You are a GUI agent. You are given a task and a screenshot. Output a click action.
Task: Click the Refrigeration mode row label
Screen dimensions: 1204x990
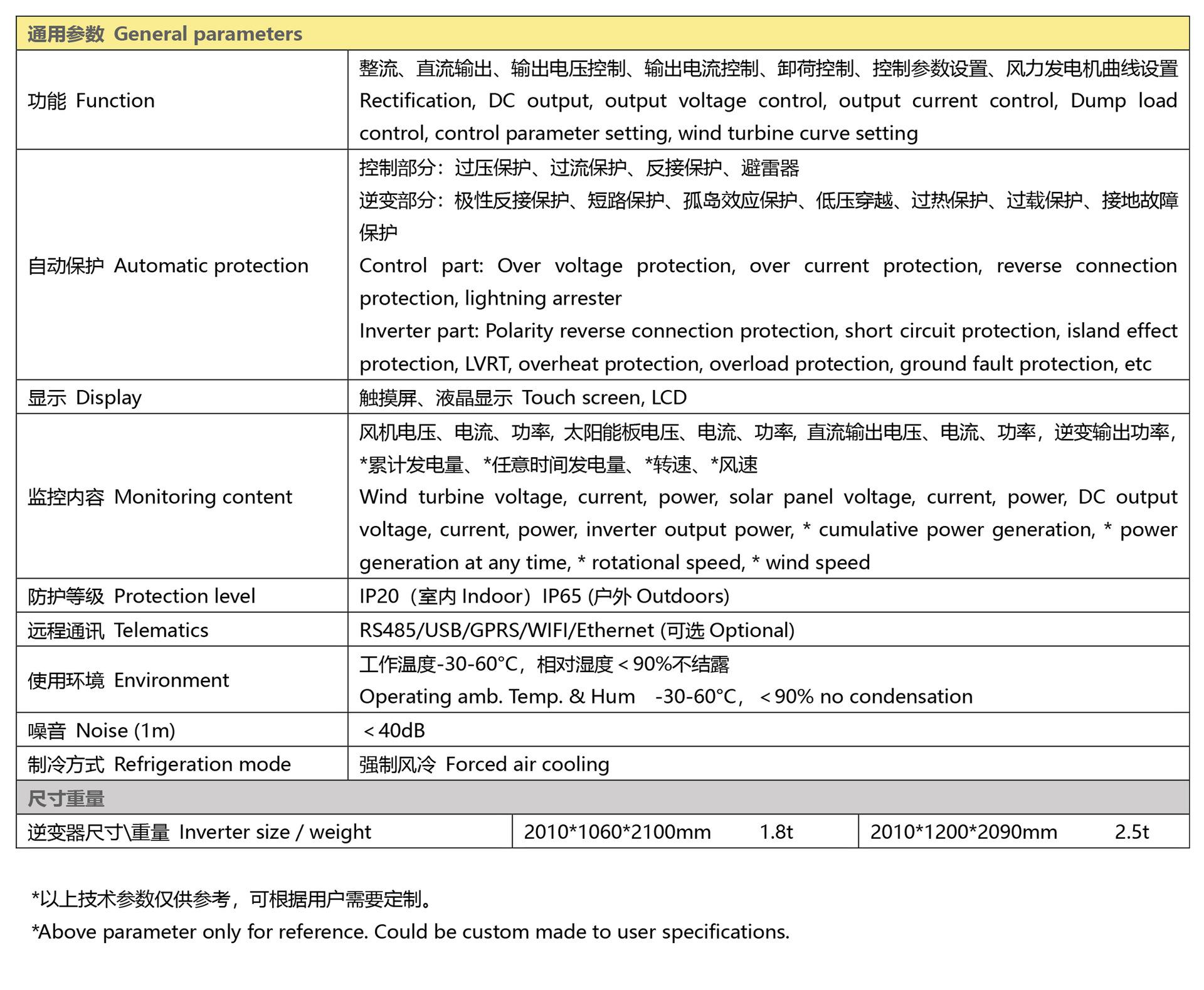click(x=158, y=764)
